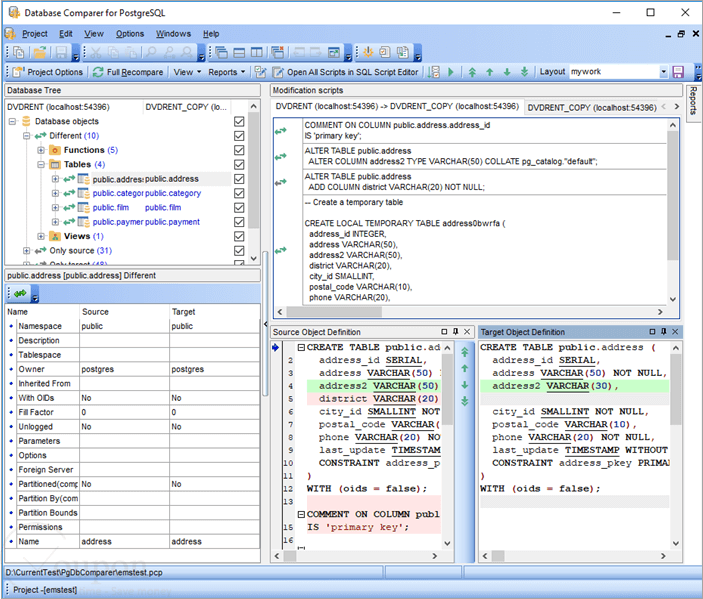Viewport: 703px width, 599px height.
Task: Open the Help menu
Action: click(211, 34)
